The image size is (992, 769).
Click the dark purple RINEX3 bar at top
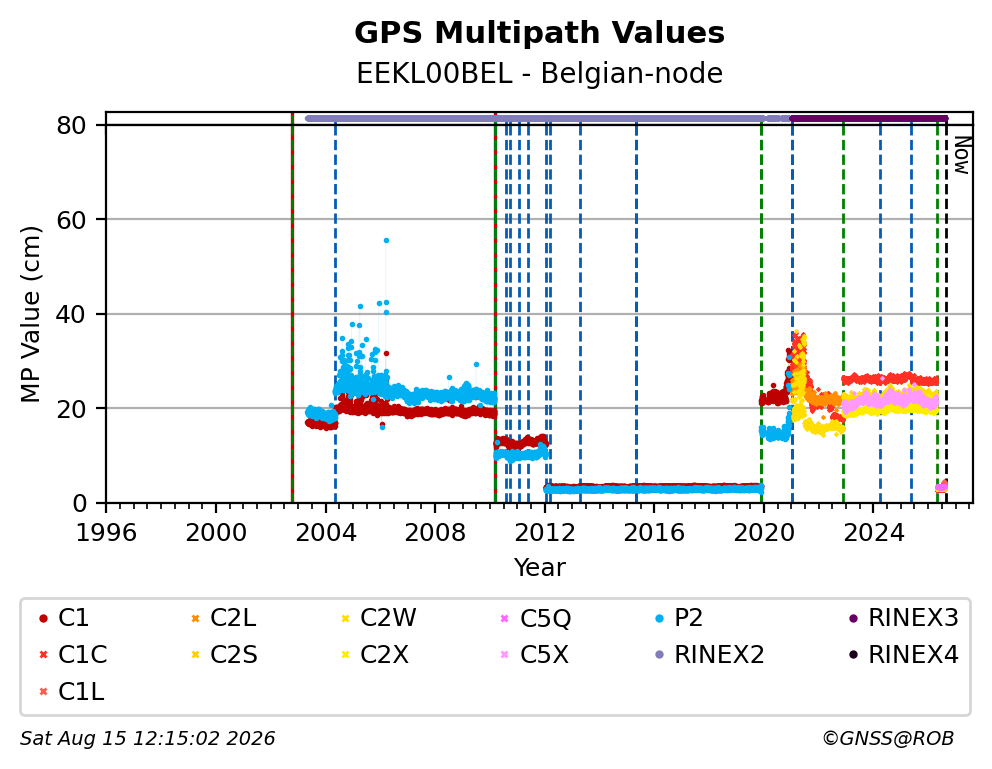click(x=869, y=118)
